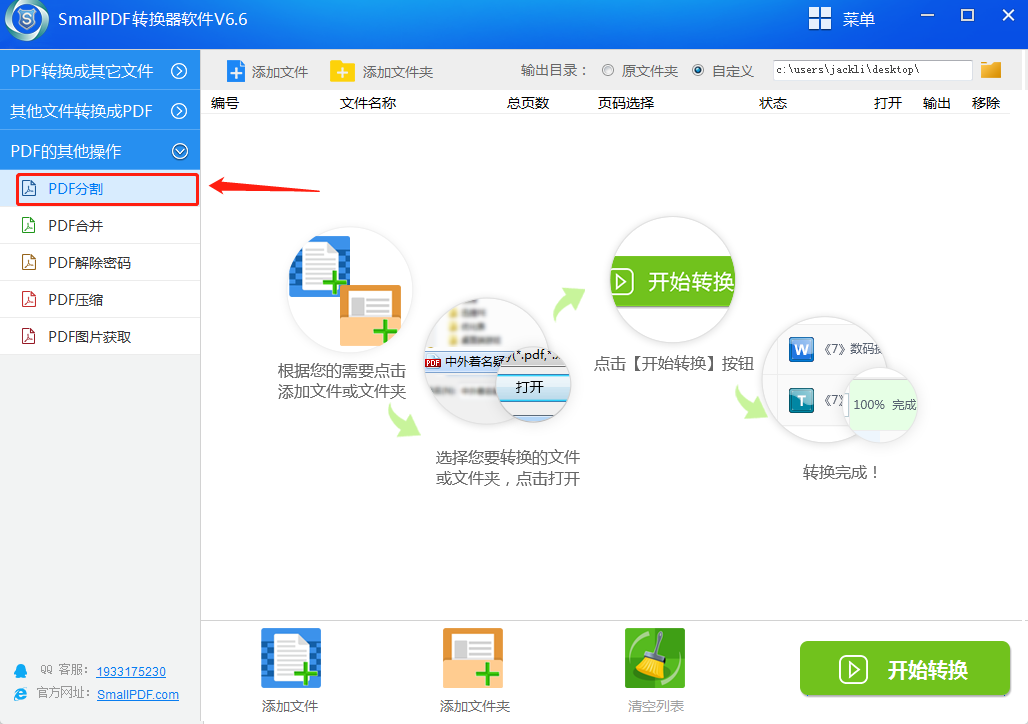This screenshot has width=1028, height=724.
Task: Select the 自定义 output radio button
Action: click(698, 71)
